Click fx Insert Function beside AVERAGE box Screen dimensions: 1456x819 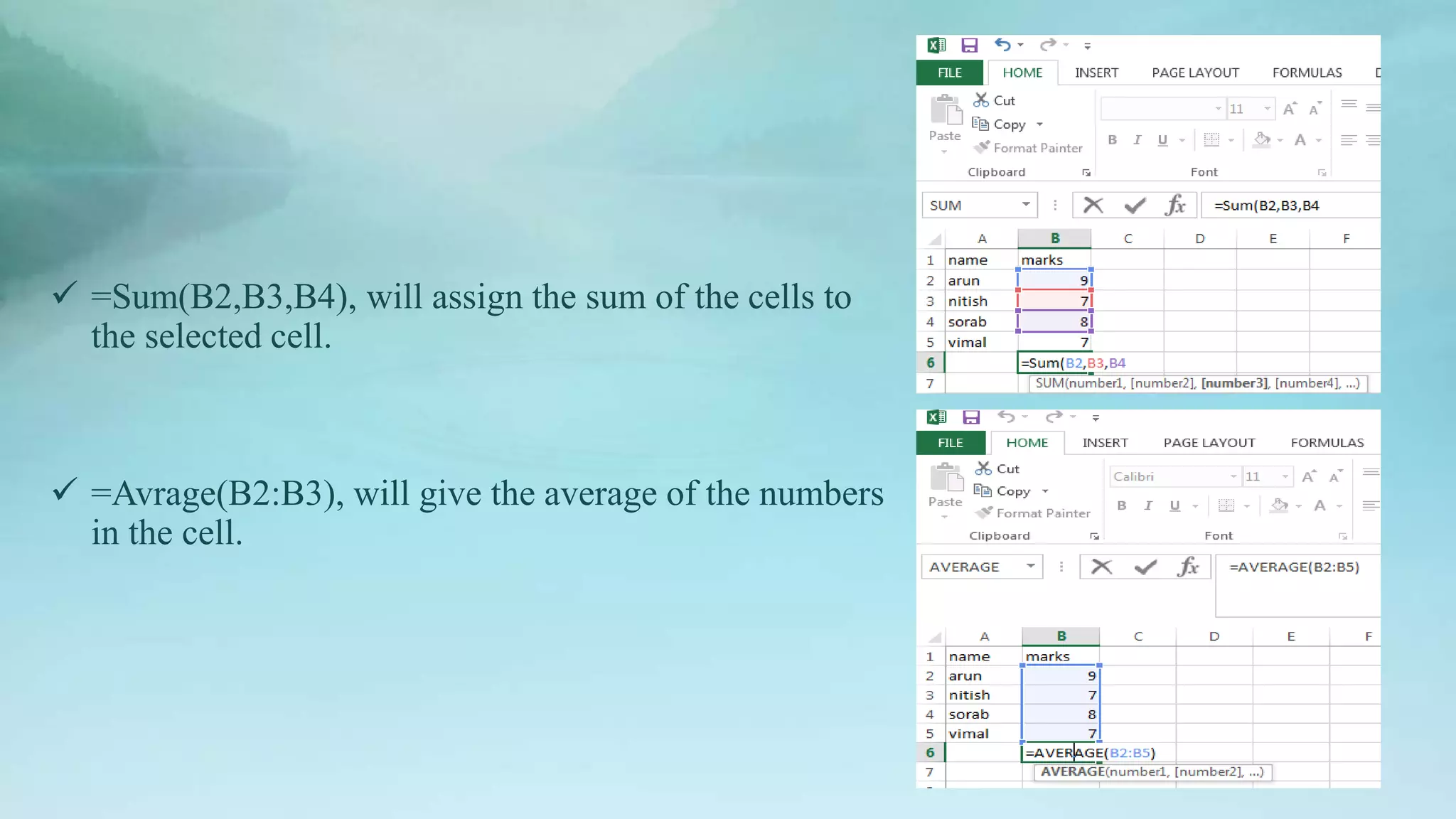(x=1188, y=567)
